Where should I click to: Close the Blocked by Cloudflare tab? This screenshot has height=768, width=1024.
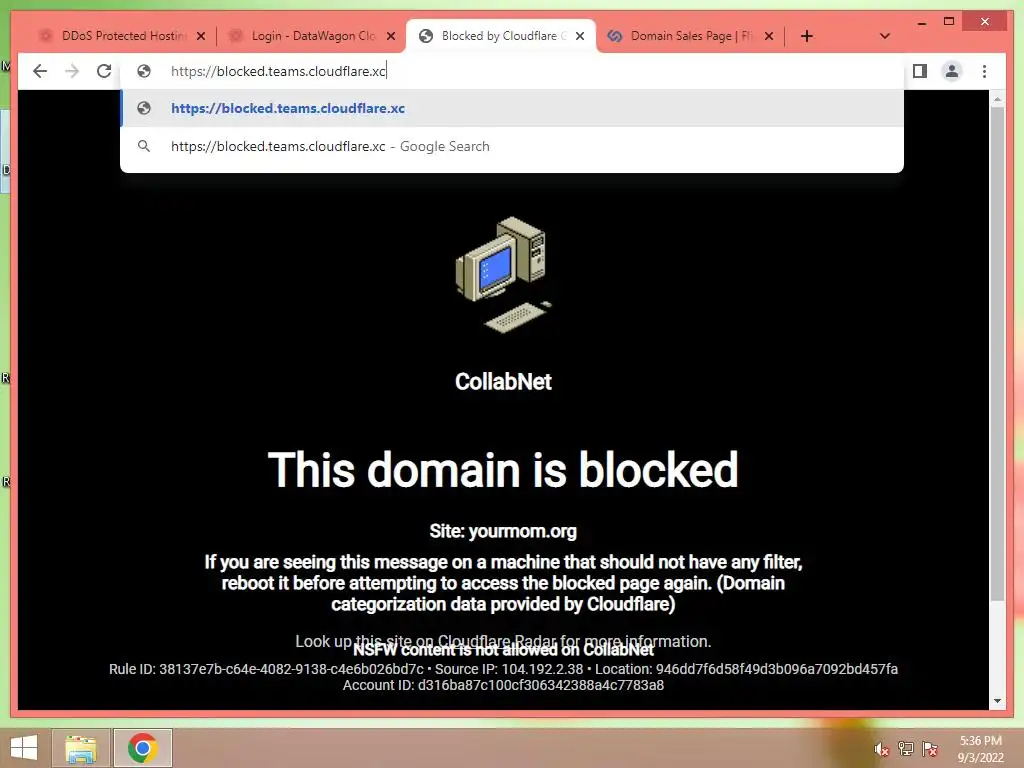580,36
